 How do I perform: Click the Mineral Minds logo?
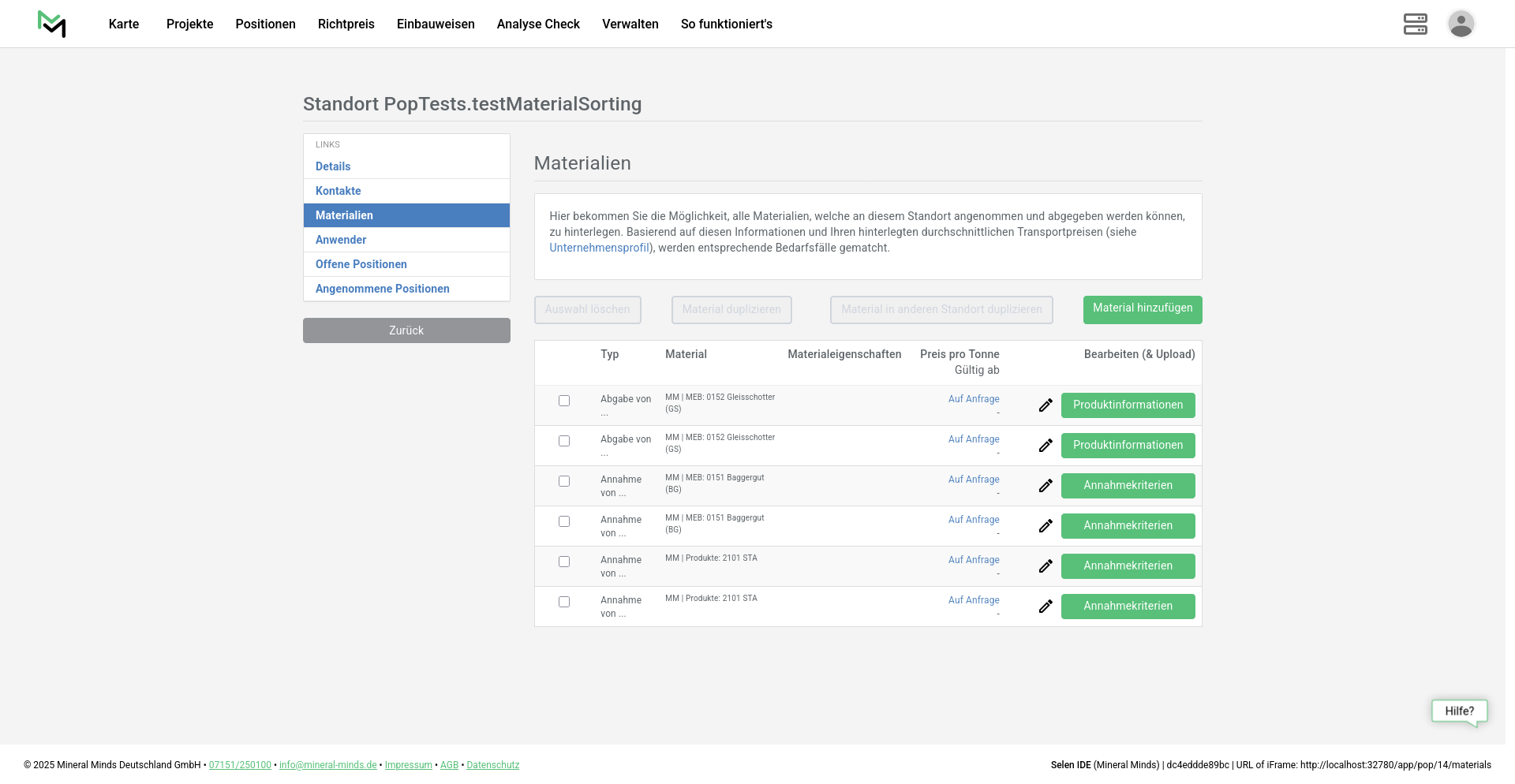pyautogui.click(x=52, y=24)
